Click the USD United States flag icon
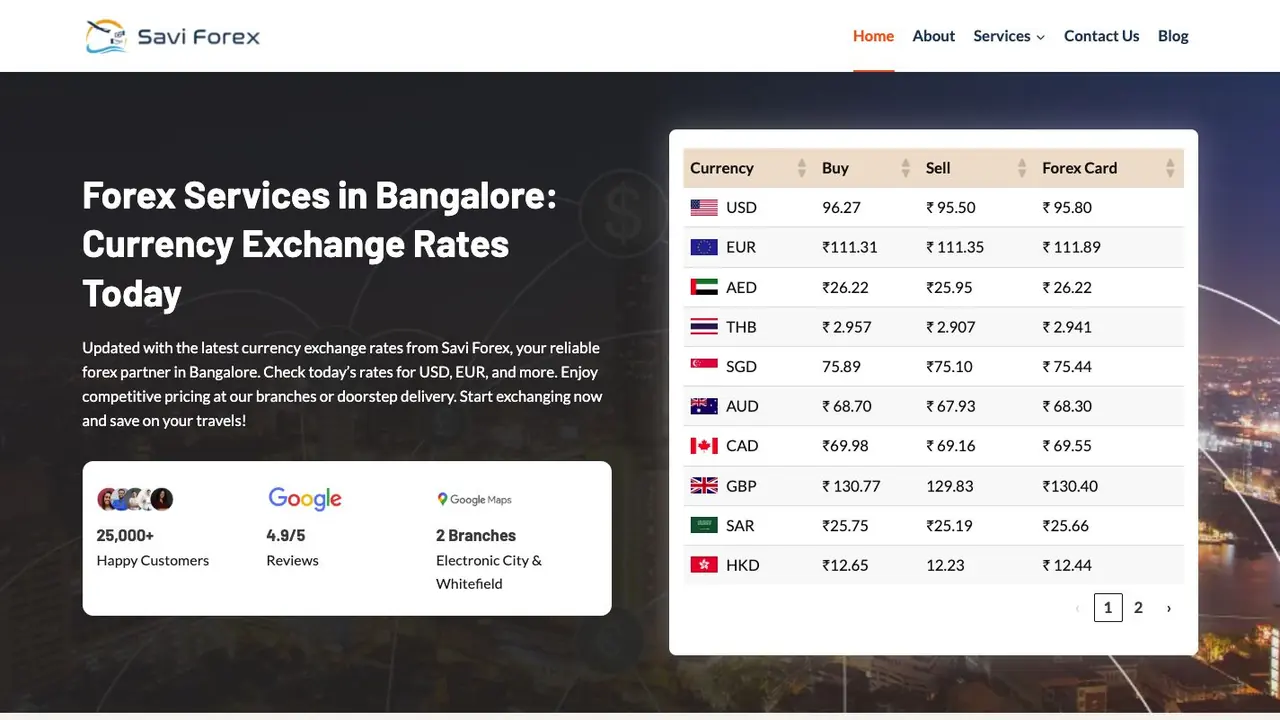Viewport: 1280px width, 720px height. [x=704, y=208]
